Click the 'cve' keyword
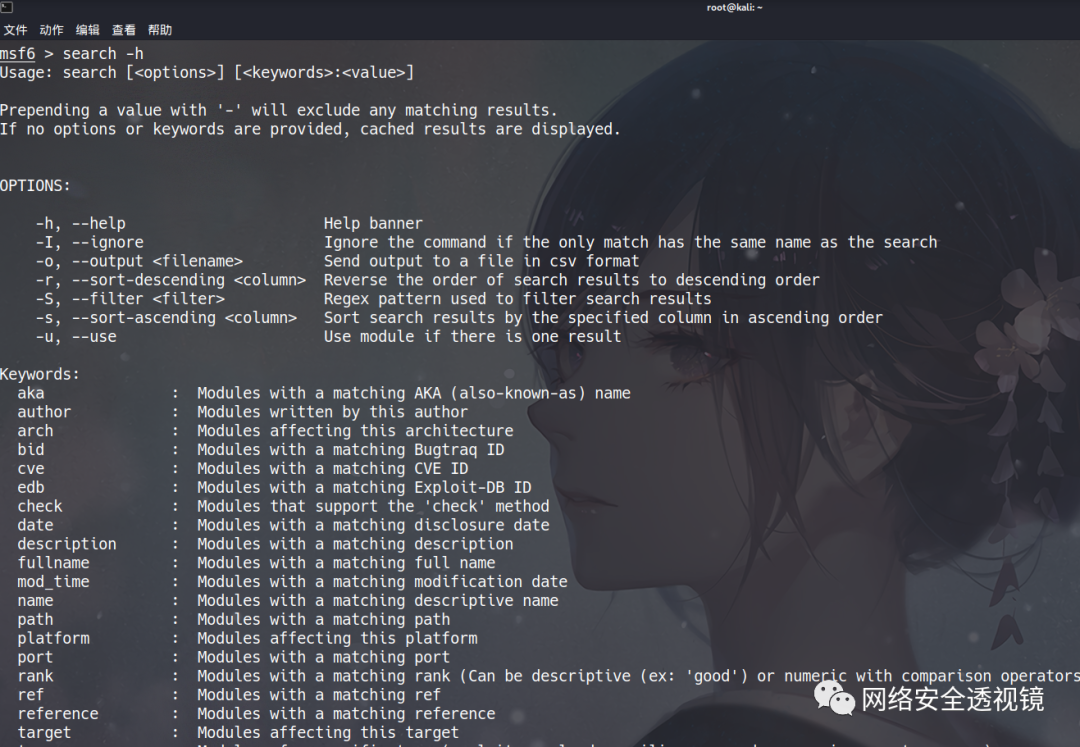 [x=31, y=469]
